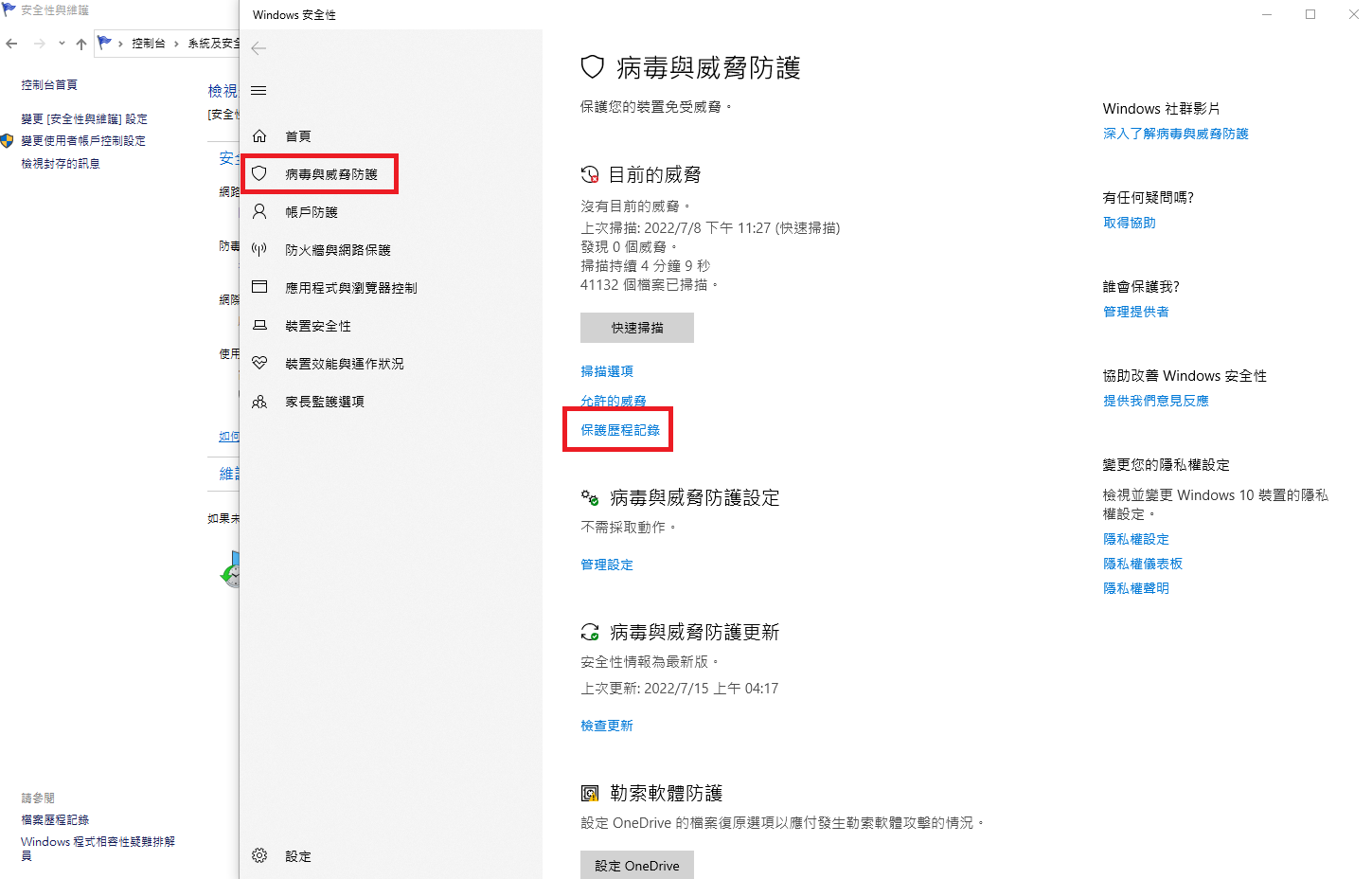Click 取得協助 link
The image size is (1372, 879).
[x=1130, y=223]
